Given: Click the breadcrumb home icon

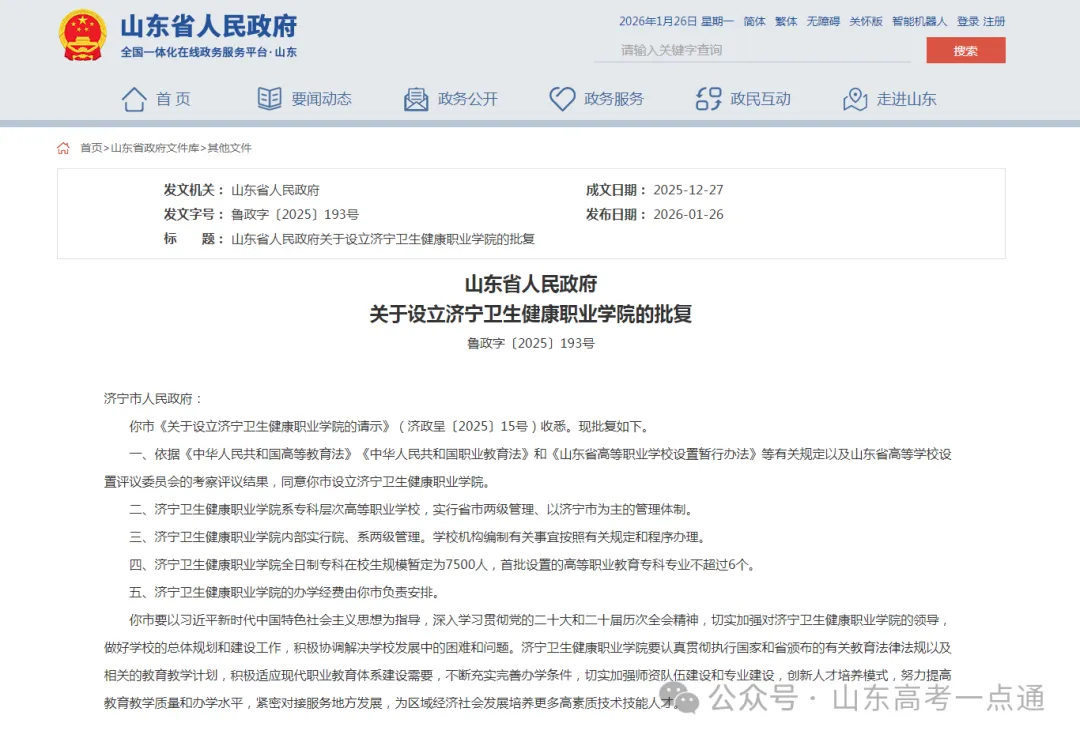Looking at the screenshot, I should click(x=63, y=148).
